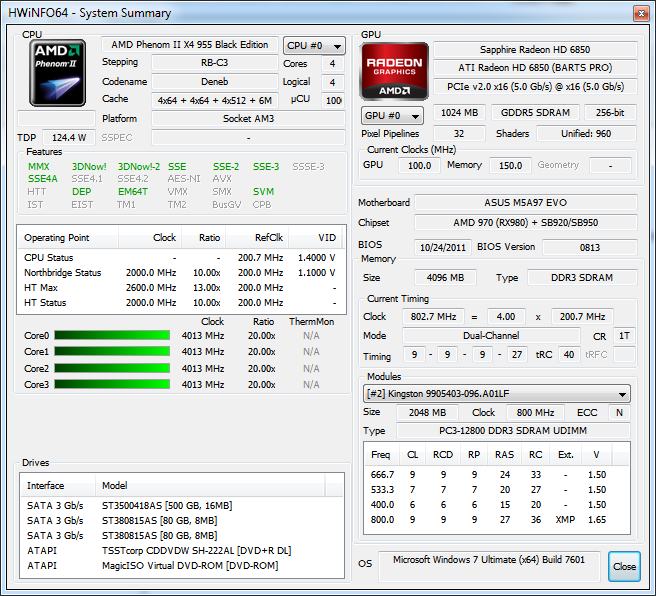The width and height of the screenshot is (656, 596).
Task: Click the Freq column header in modules table
Action: tap(381, 455)
